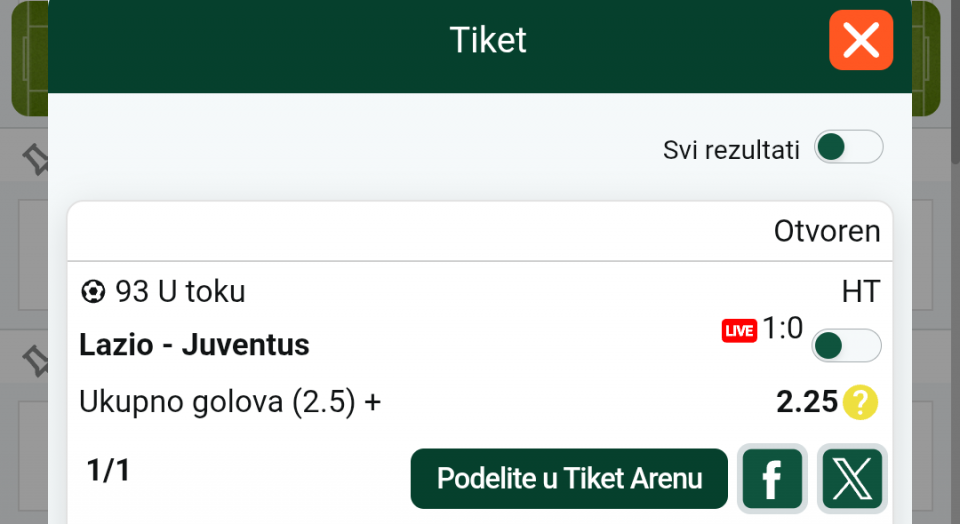
Task: Click the HT period label
Action: click(x=860, y=292)
